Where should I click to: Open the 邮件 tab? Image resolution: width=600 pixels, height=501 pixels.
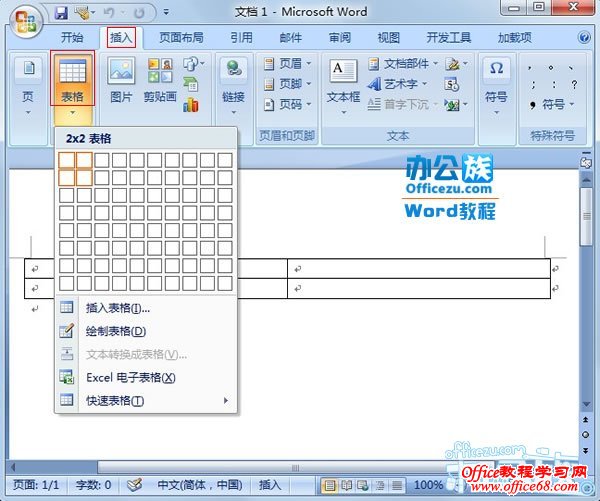tap(290, 38)
